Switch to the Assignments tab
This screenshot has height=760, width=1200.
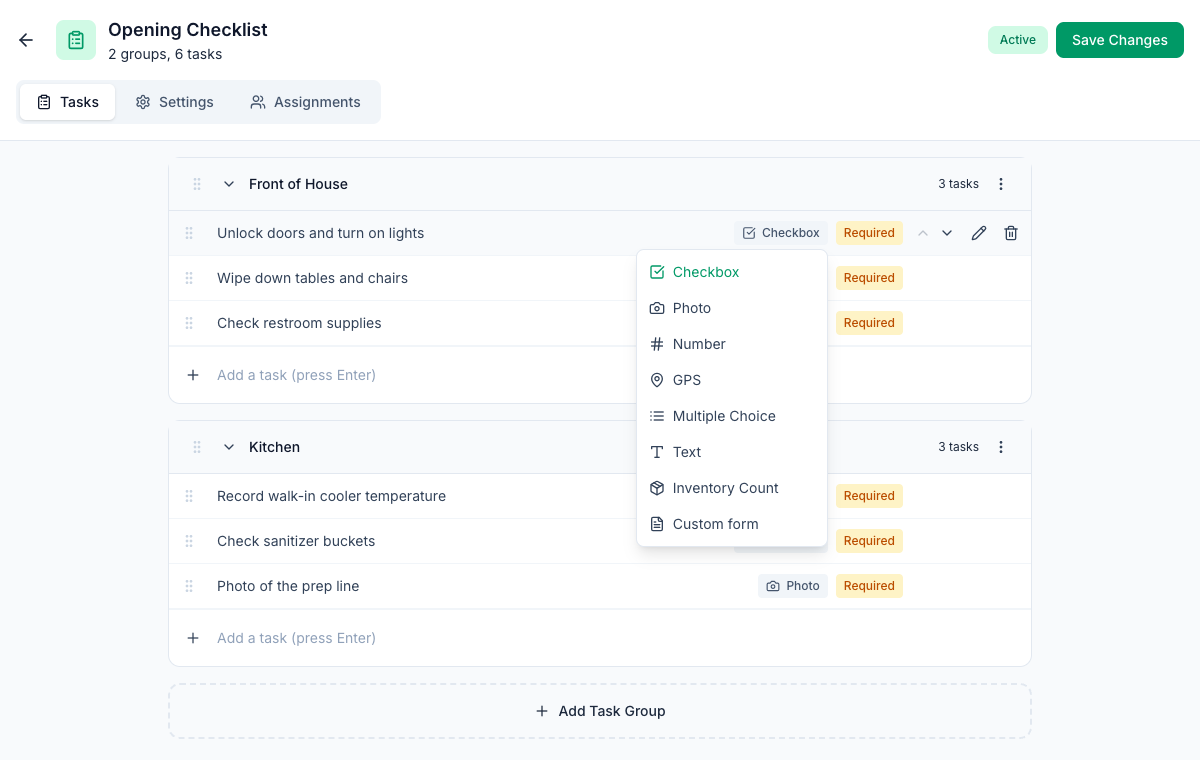(x=305, y=102)
